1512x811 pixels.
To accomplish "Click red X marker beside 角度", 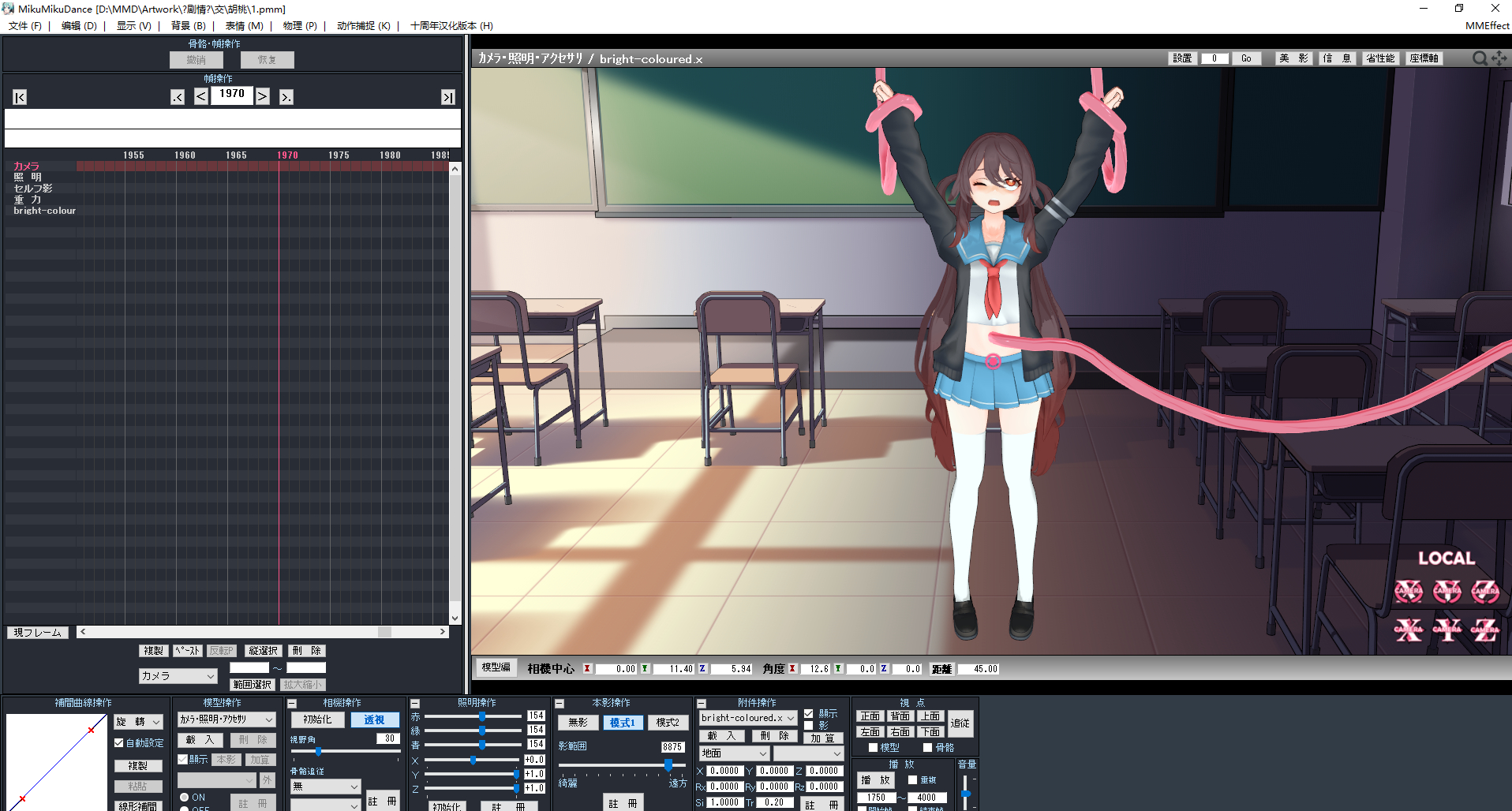I will pyautogui.click(x=792, y=669).
